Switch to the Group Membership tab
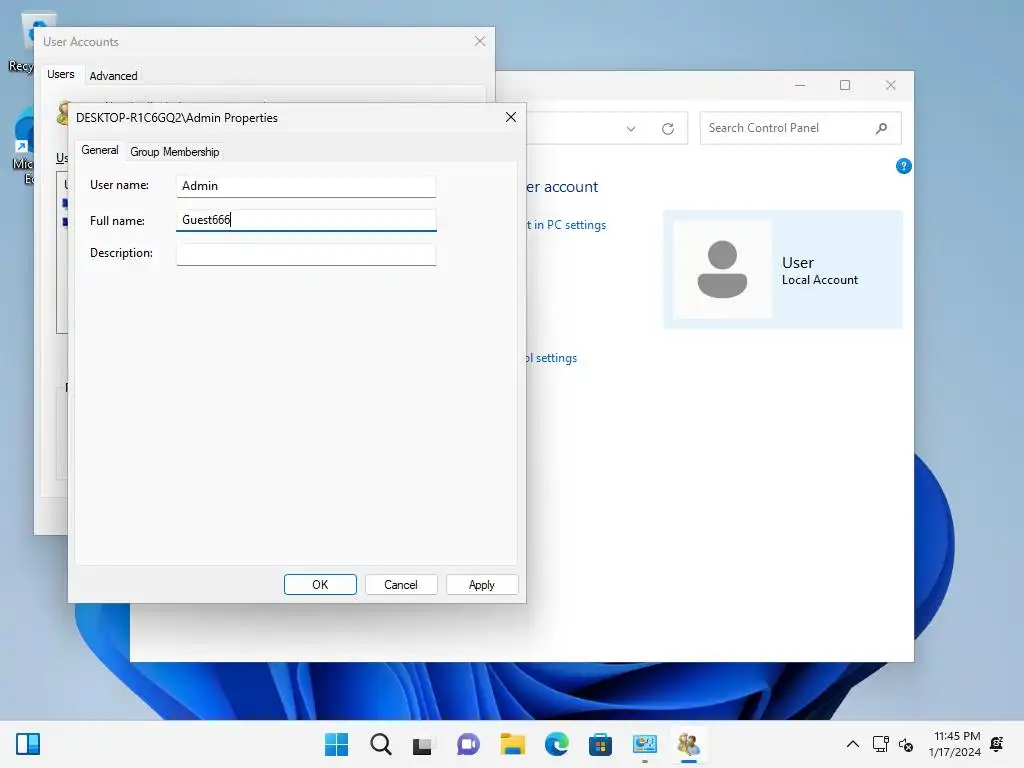The width and height of the screenshot is (1024, 768). click(174, 152)
